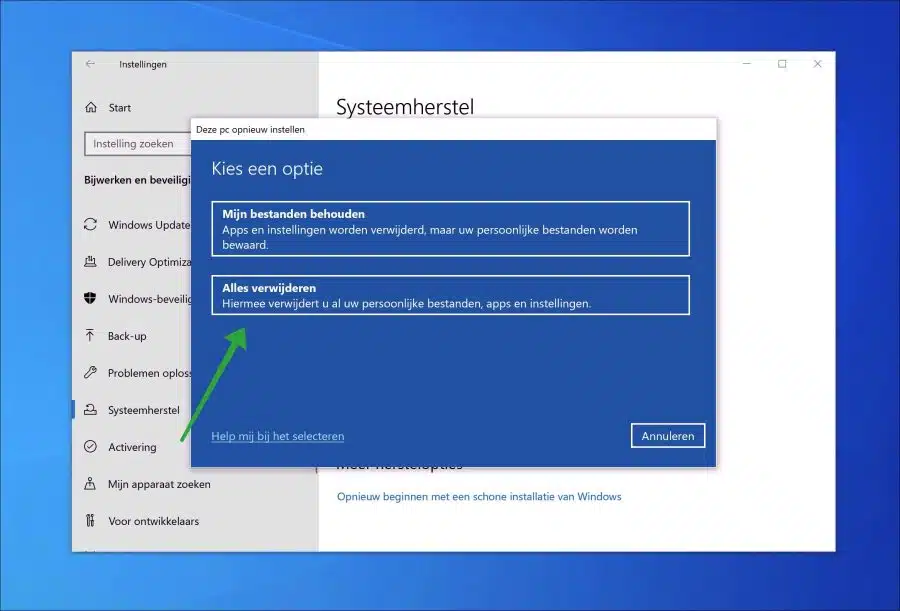Click the 'Systeemherstel' page heading
Image resolution: width=900 pixels, height=611 pixels.
pos(405,107)
